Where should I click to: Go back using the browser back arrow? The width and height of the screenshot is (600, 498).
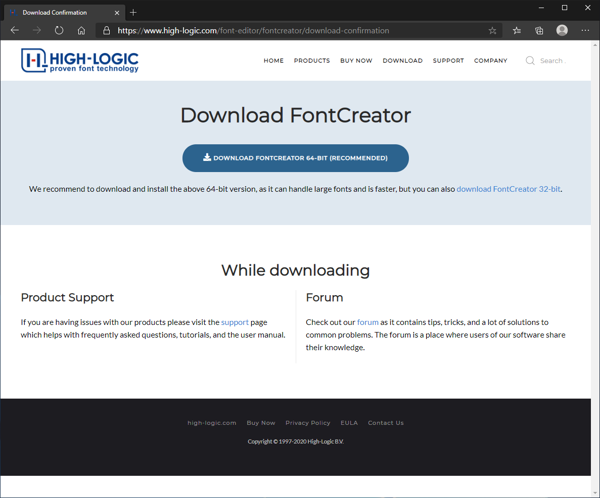15,30
